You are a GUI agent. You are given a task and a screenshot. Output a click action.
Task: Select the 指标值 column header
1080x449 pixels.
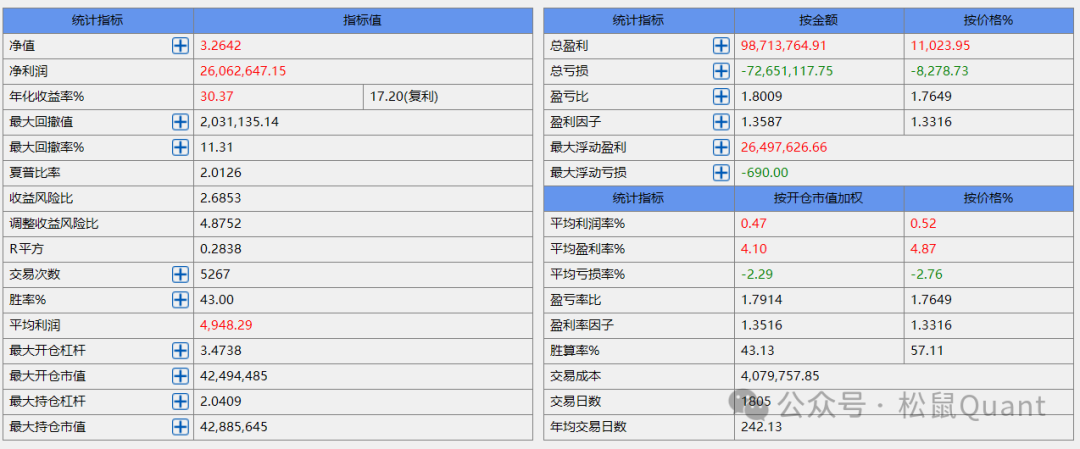click(x=362, y=20)
